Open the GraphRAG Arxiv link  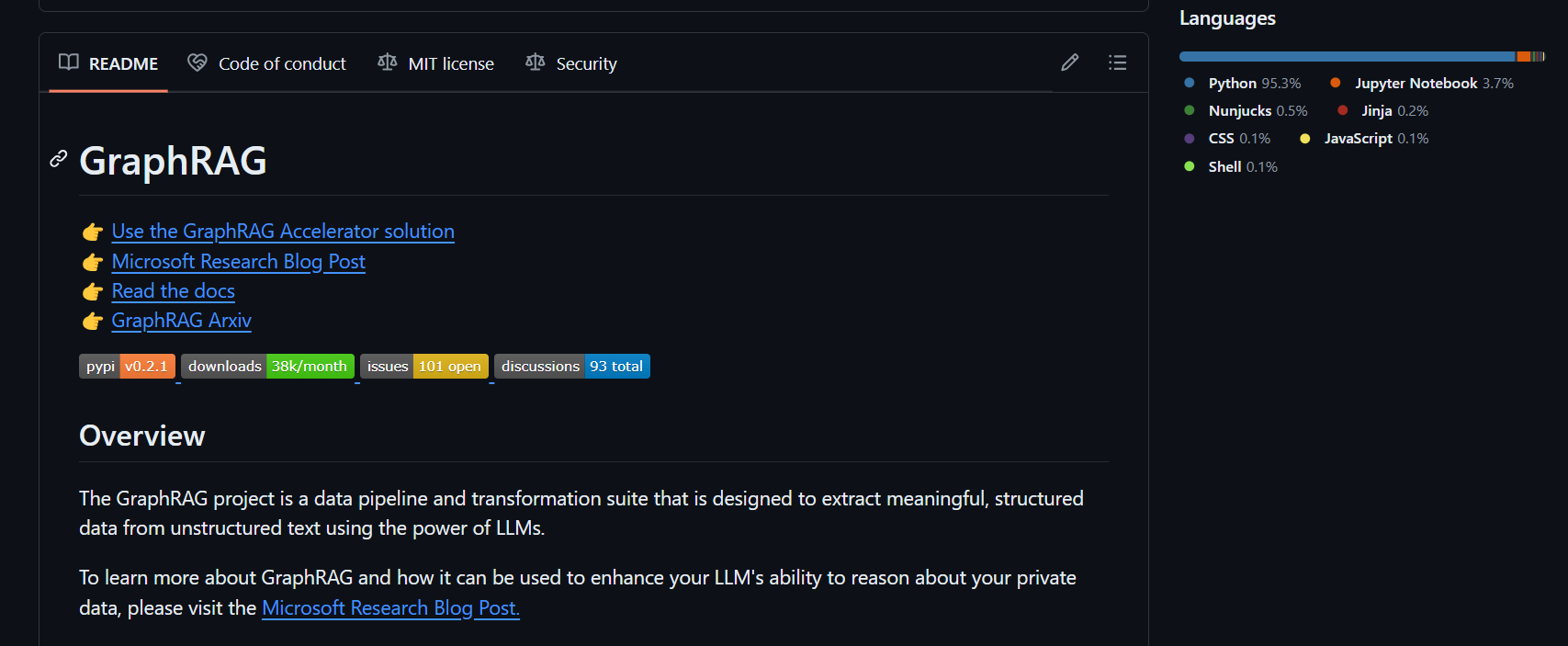coord(181,321)
